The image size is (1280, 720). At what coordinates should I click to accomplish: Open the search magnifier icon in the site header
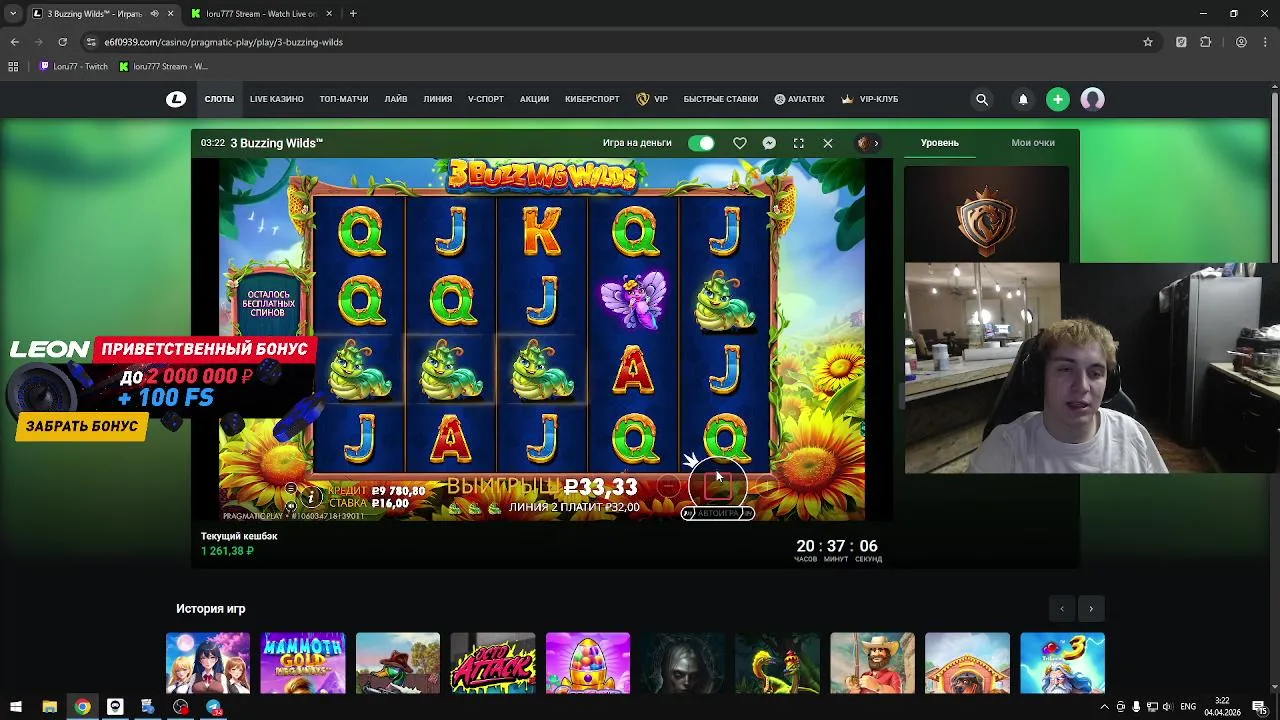tap(982, 99)
